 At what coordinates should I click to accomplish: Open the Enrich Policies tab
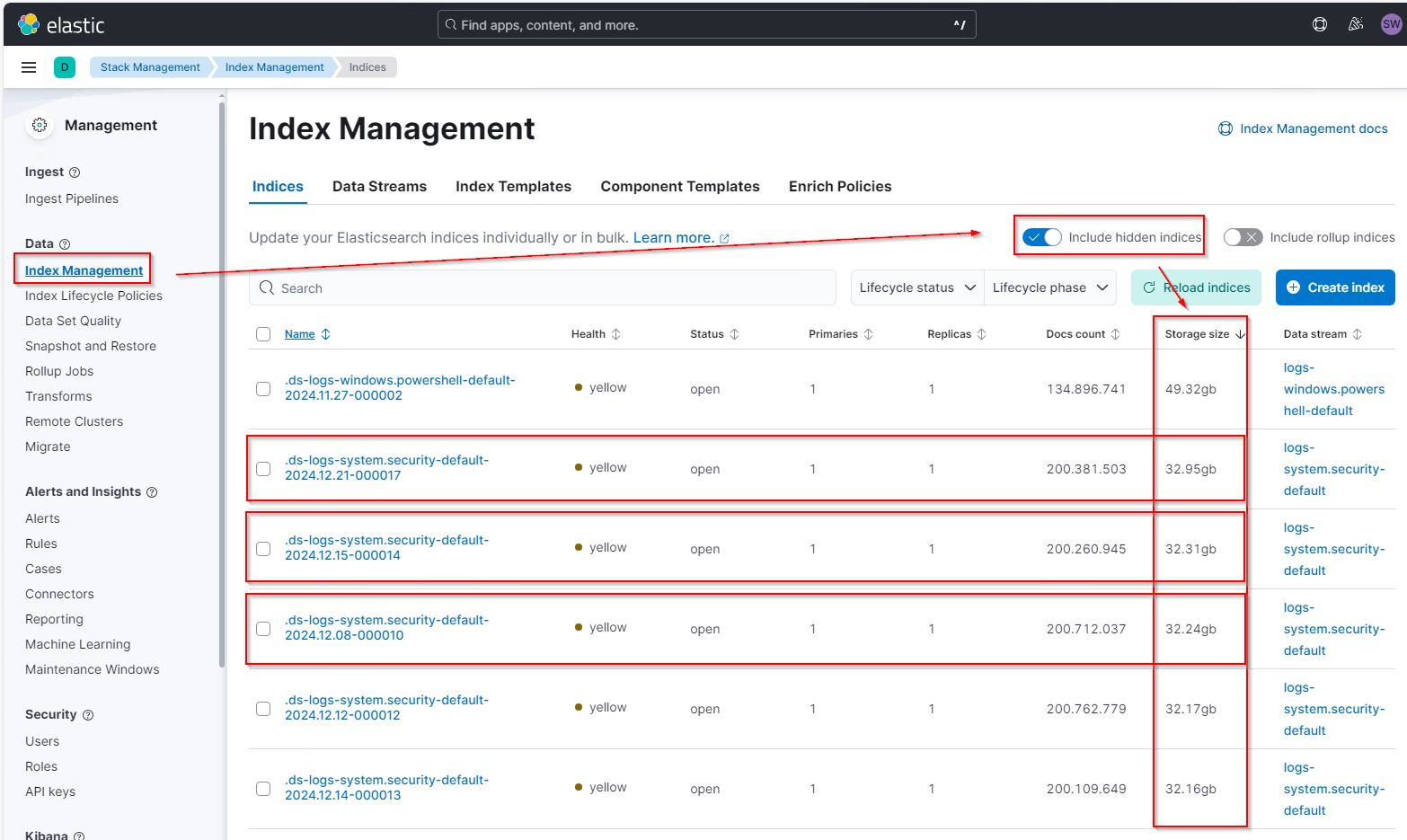(840, 187)
